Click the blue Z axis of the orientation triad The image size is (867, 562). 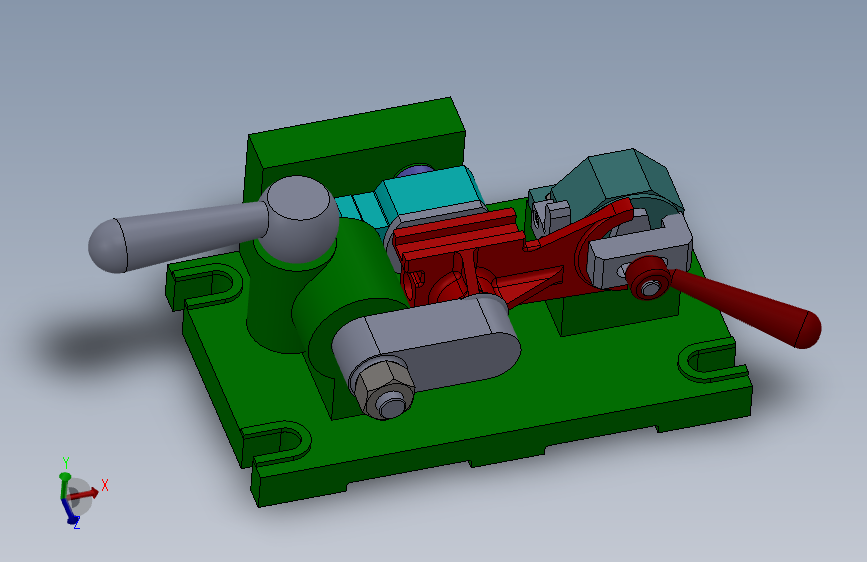pyautogui.click(x=69, y=512)
